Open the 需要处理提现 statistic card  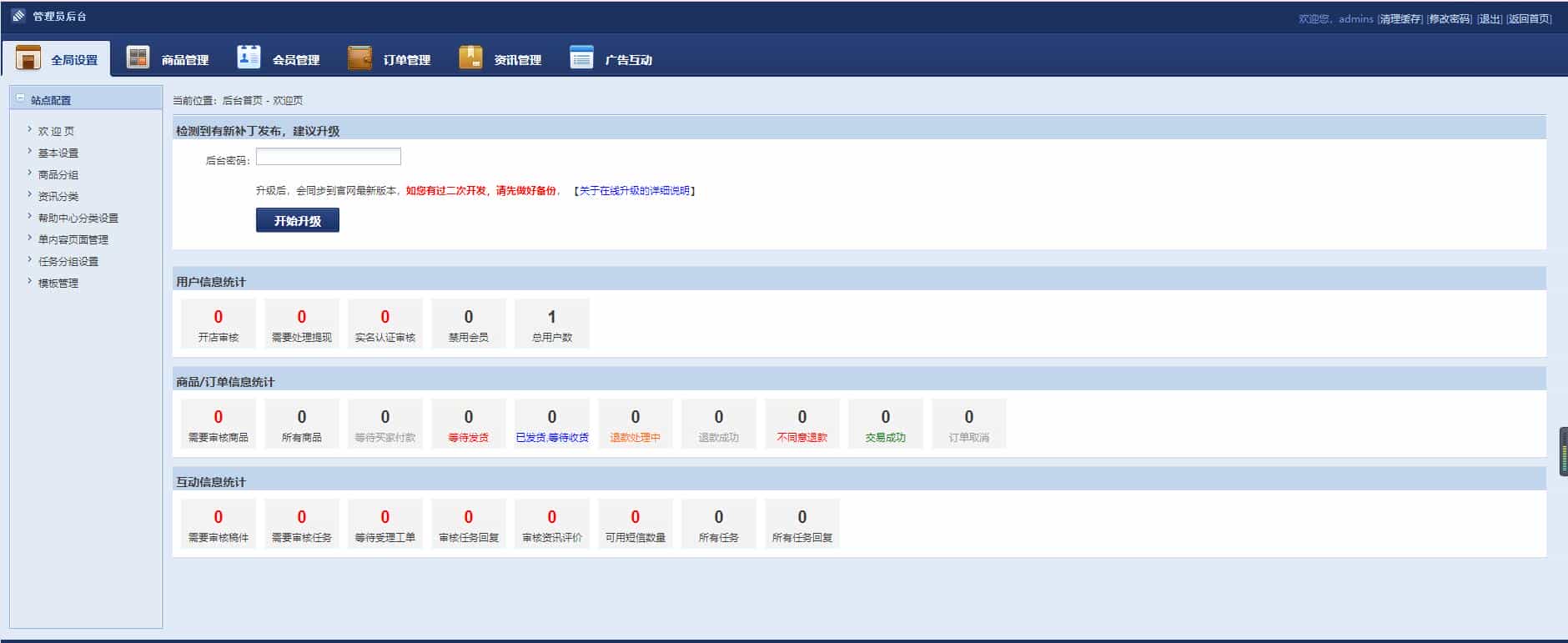[302, 324]
